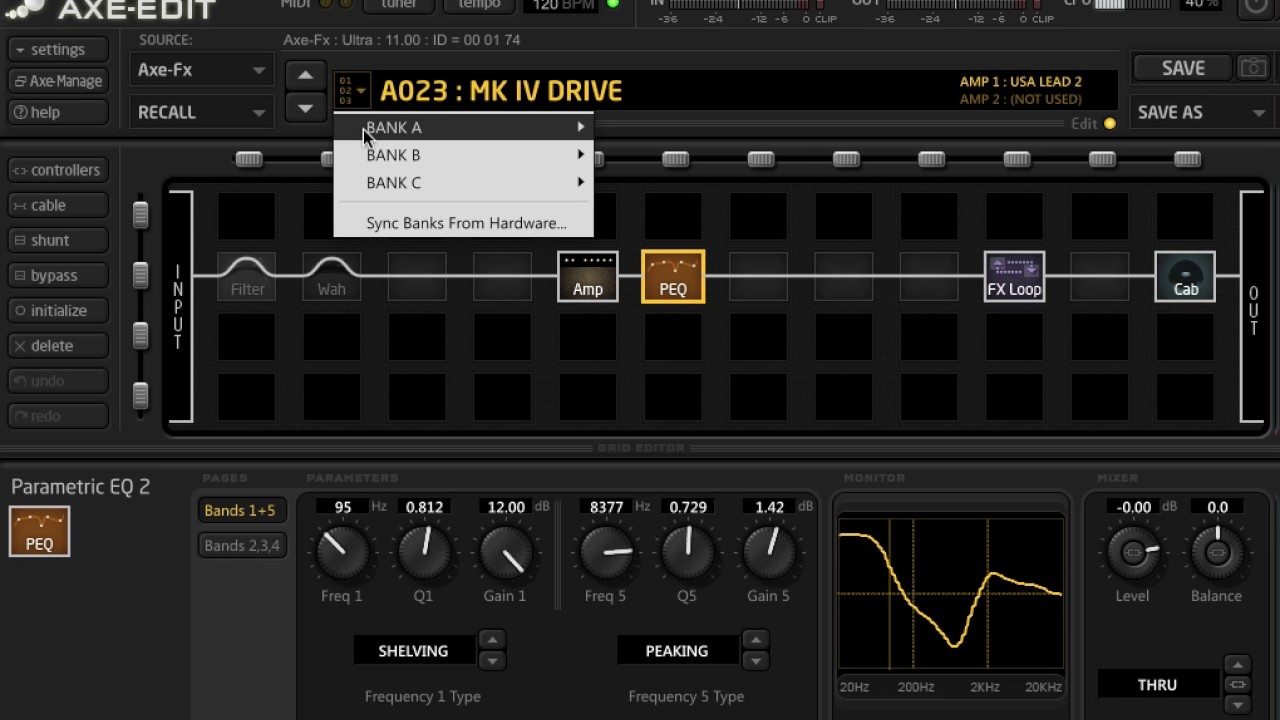Select the Filter block in grid

click(x=247, y=276)
